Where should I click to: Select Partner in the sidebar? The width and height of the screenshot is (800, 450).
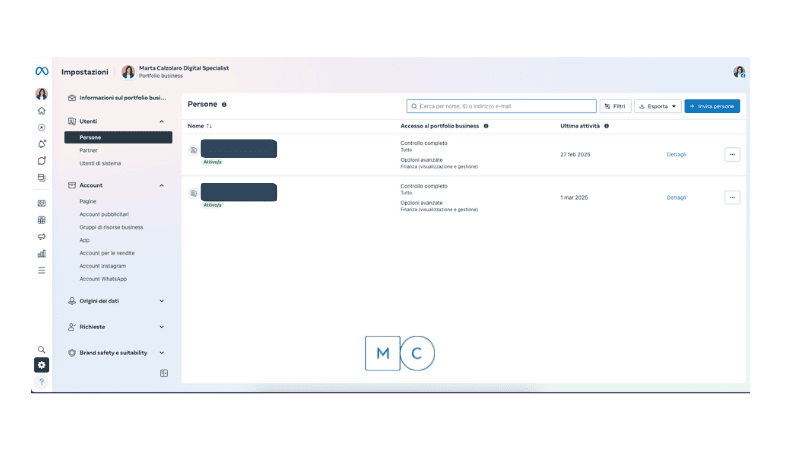89,150
